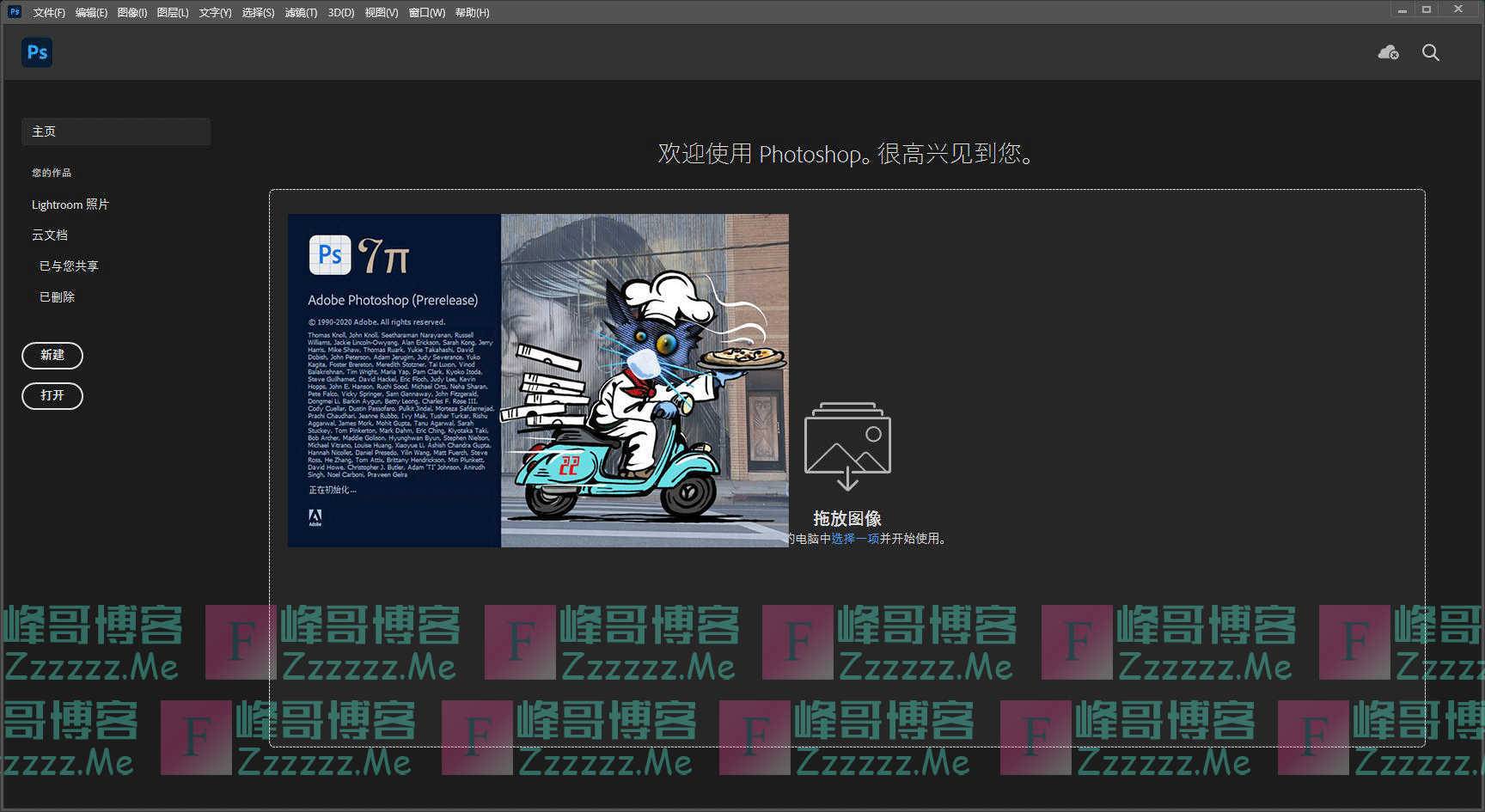The width and height of the screenshot is (1485, 812).
Task: Open the 图层 menu
Action: coord(172,12)
